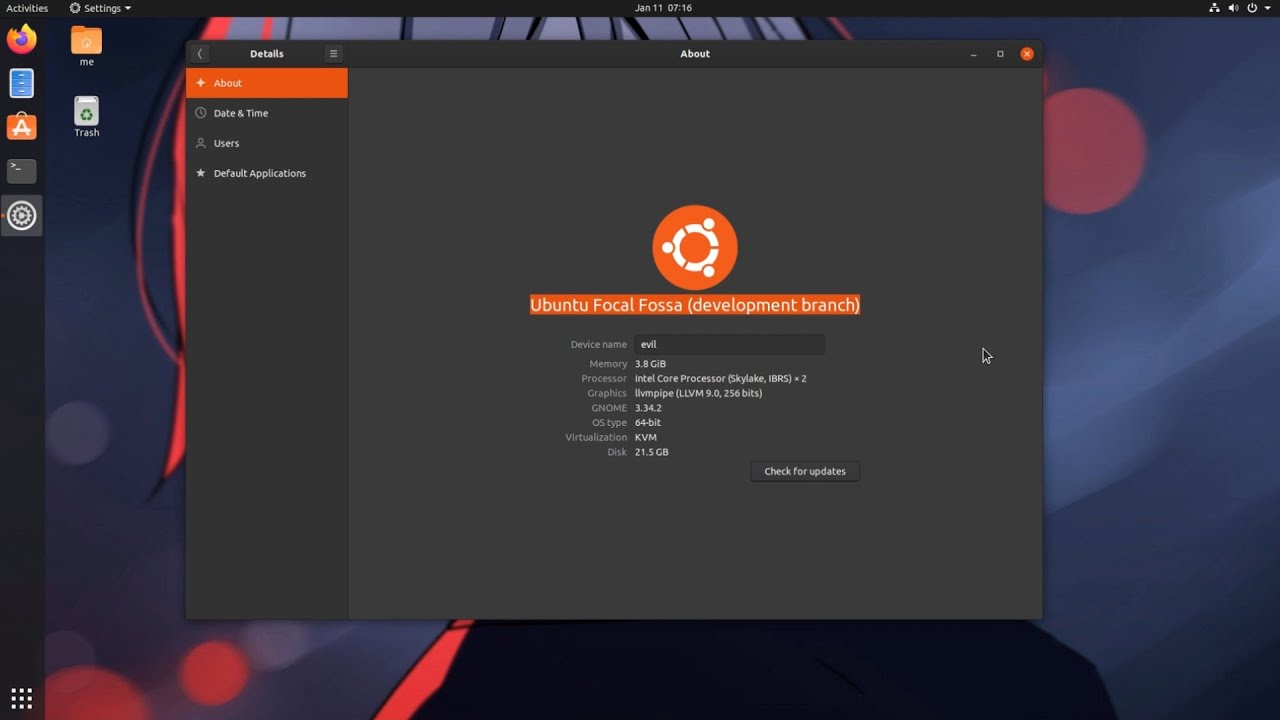Minimize the About window
This screenshot has height=720, width=1280.
[x=973, y=54]
